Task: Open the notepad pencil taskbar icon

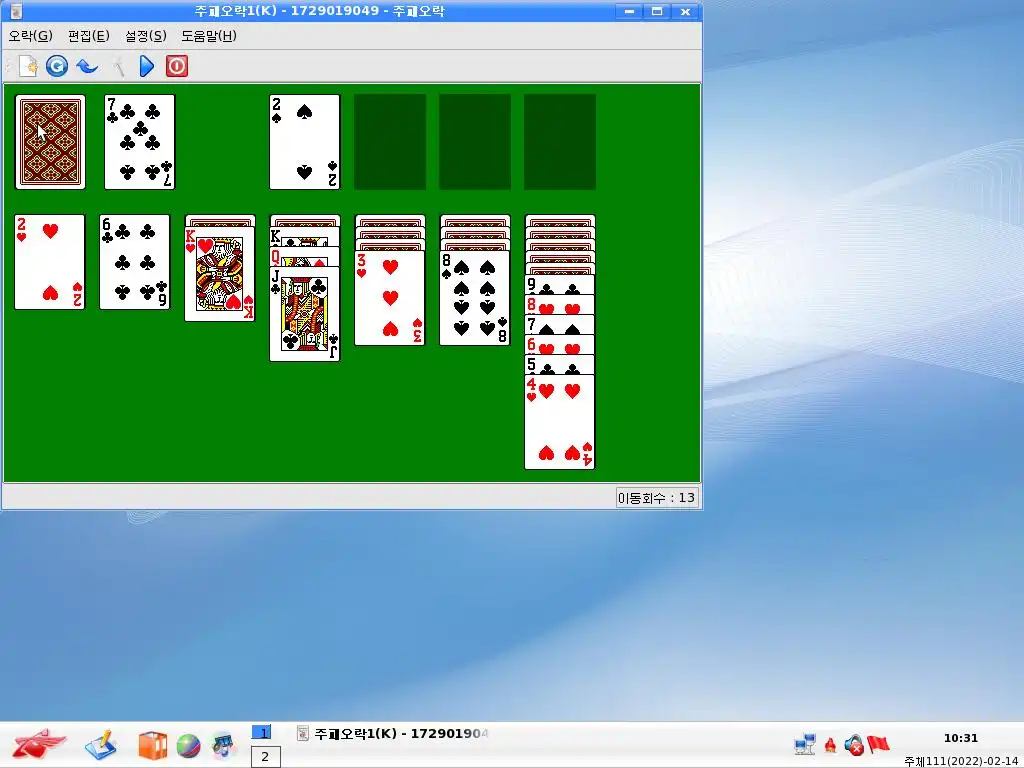Action: coord(101,744)
